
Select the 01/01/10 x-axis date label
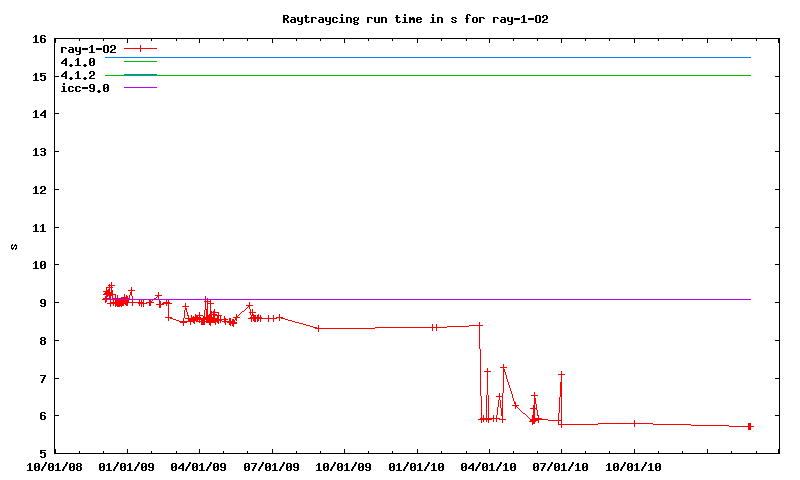[x=417, y=467]
